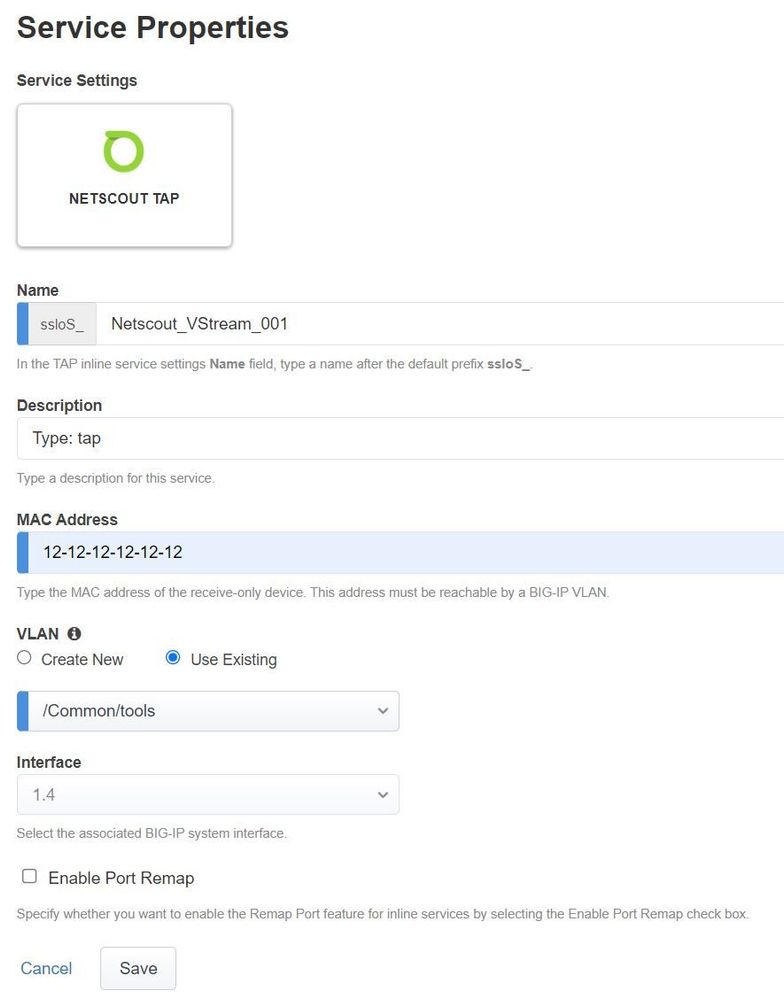Select the Create New VLAN radio button
The width and height of the screenshot is (784, 999).
25,658
